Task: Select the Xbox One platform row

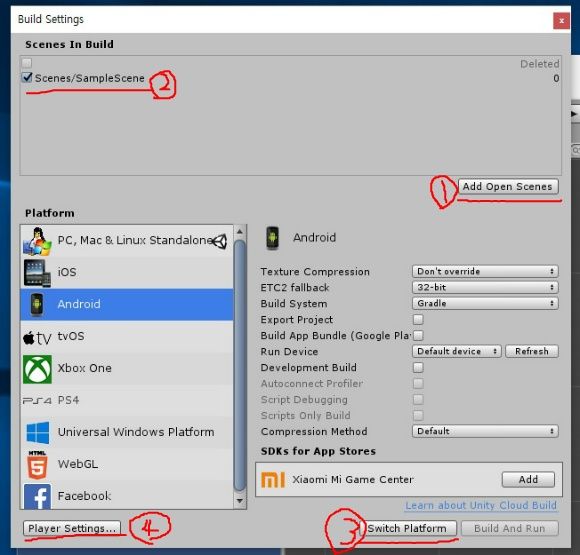Action: [x=127, y=369]
